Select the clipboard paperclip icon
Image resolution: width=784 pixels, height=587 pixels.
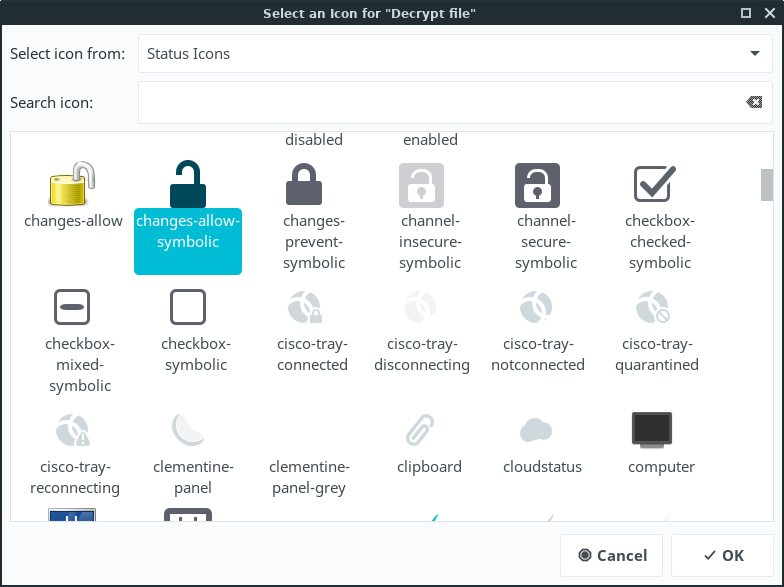(x=421, y=430)
